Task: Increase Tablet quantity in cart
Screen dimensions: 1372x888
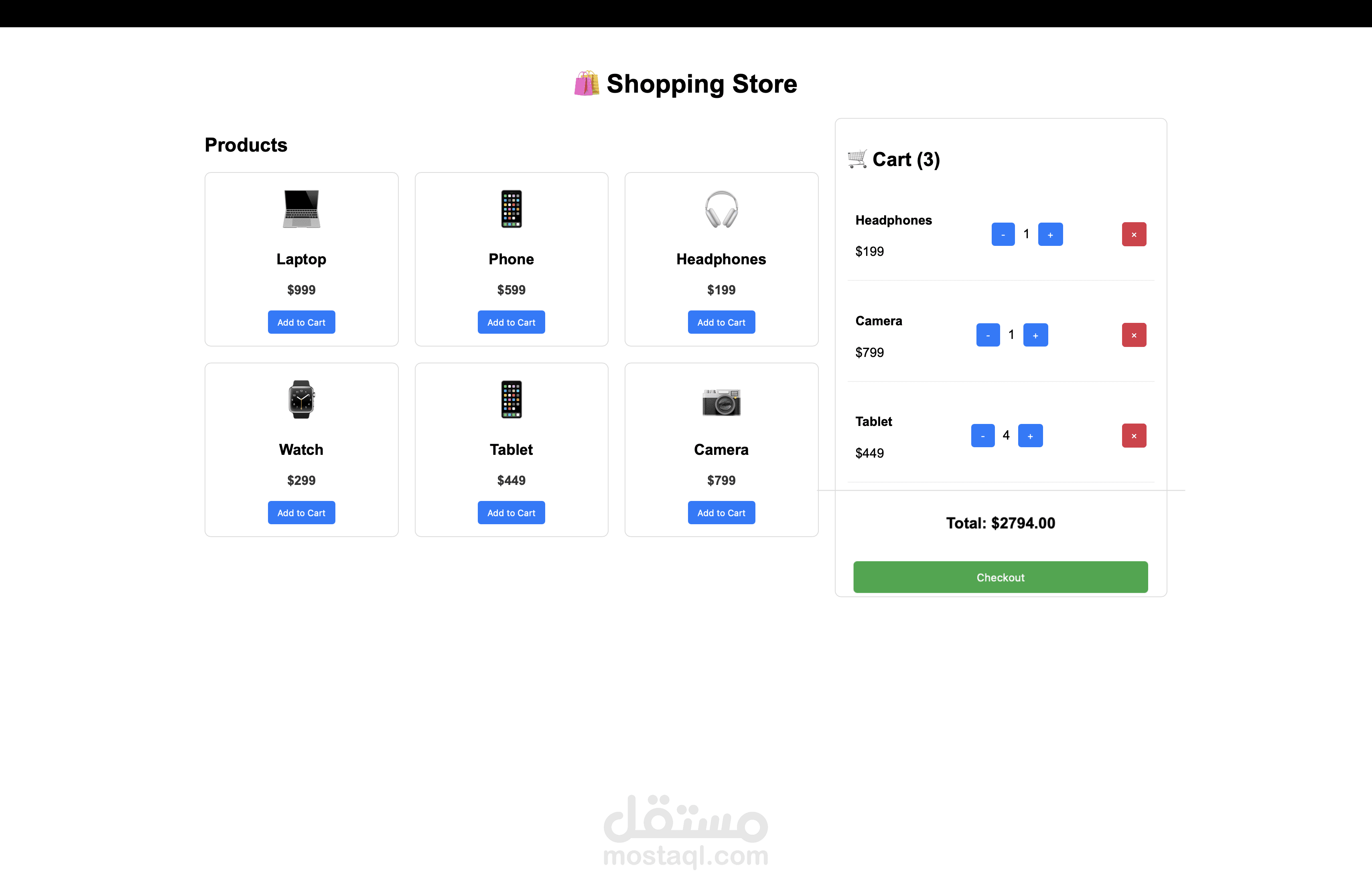Action: pos(1031,436)
